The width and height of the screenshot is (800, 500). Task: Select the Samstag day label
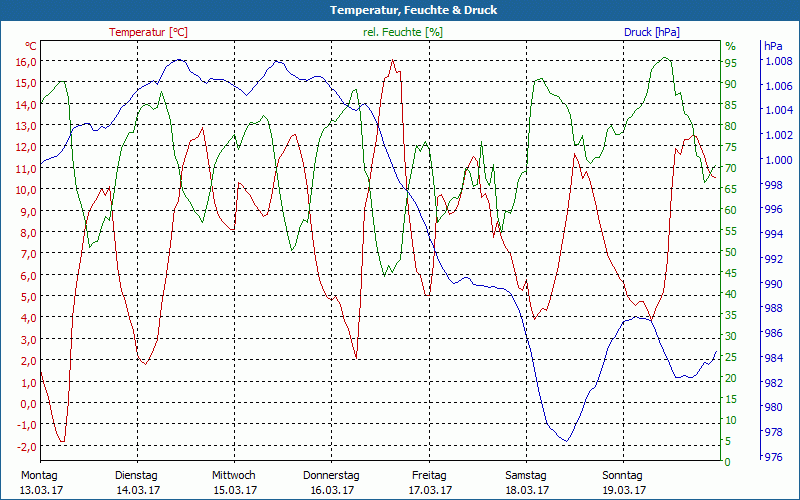tap(526, 475)
